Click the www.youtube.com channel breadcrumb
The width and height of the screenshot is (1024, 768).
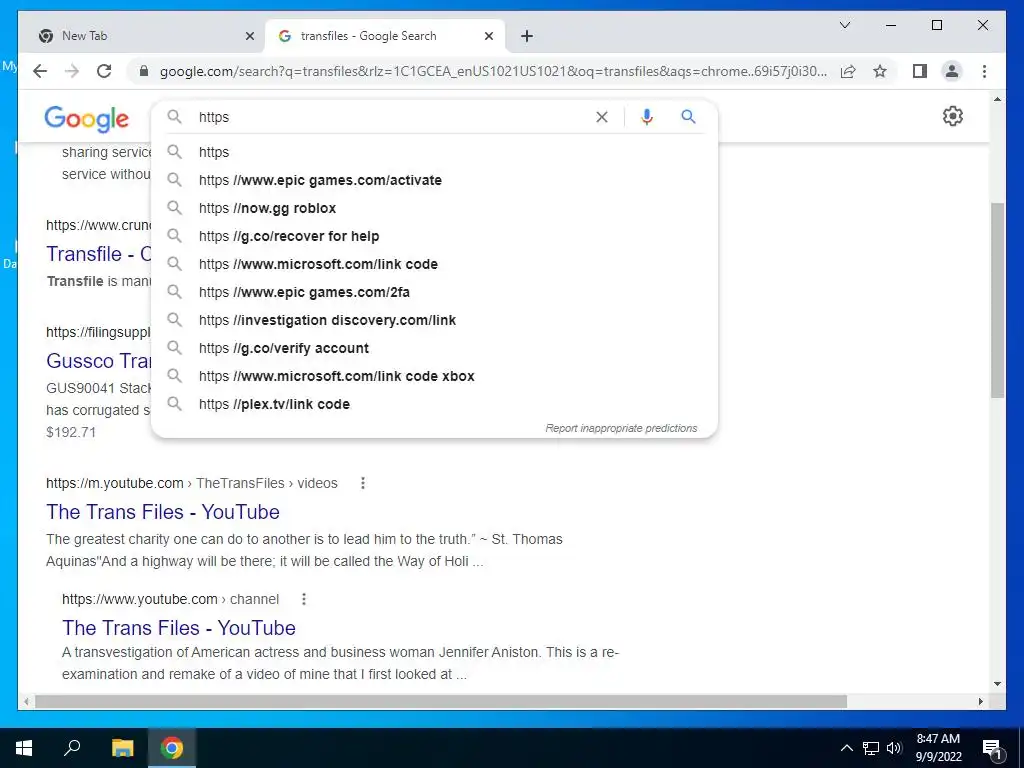click(170, 599)
